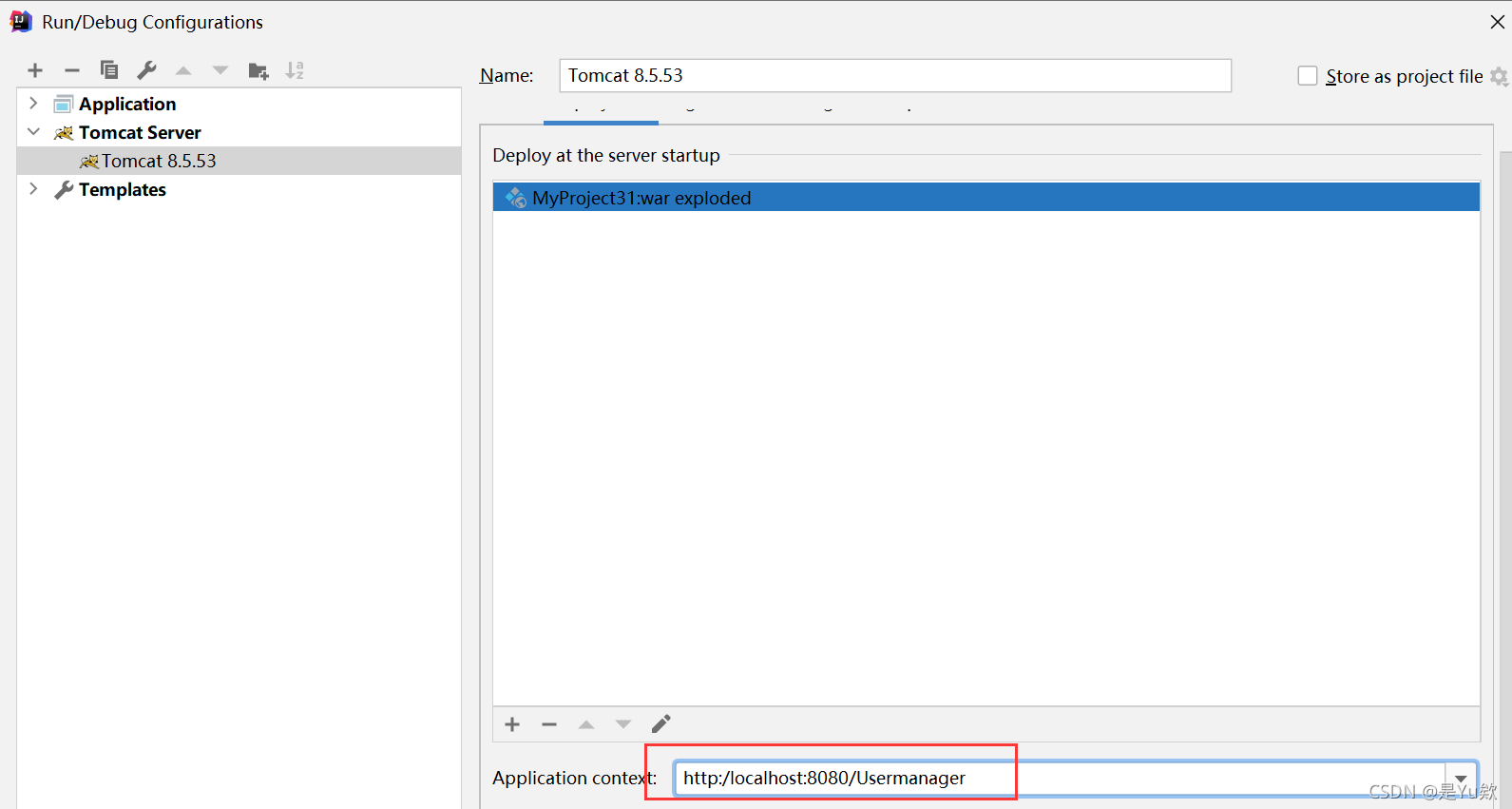Screen dimensions: 1512x809
Task: Click the MyProject31 artifact icon
Action: pos(516,198)
